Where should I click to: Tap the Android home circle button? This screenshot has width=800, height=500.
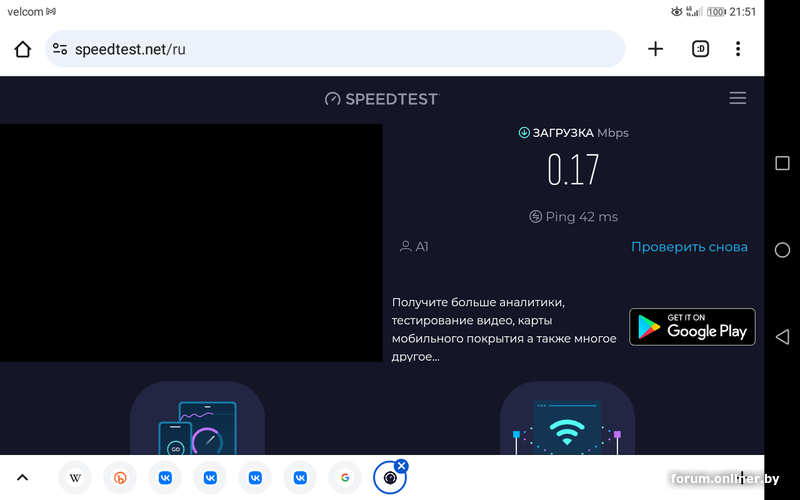click(782, 250)
